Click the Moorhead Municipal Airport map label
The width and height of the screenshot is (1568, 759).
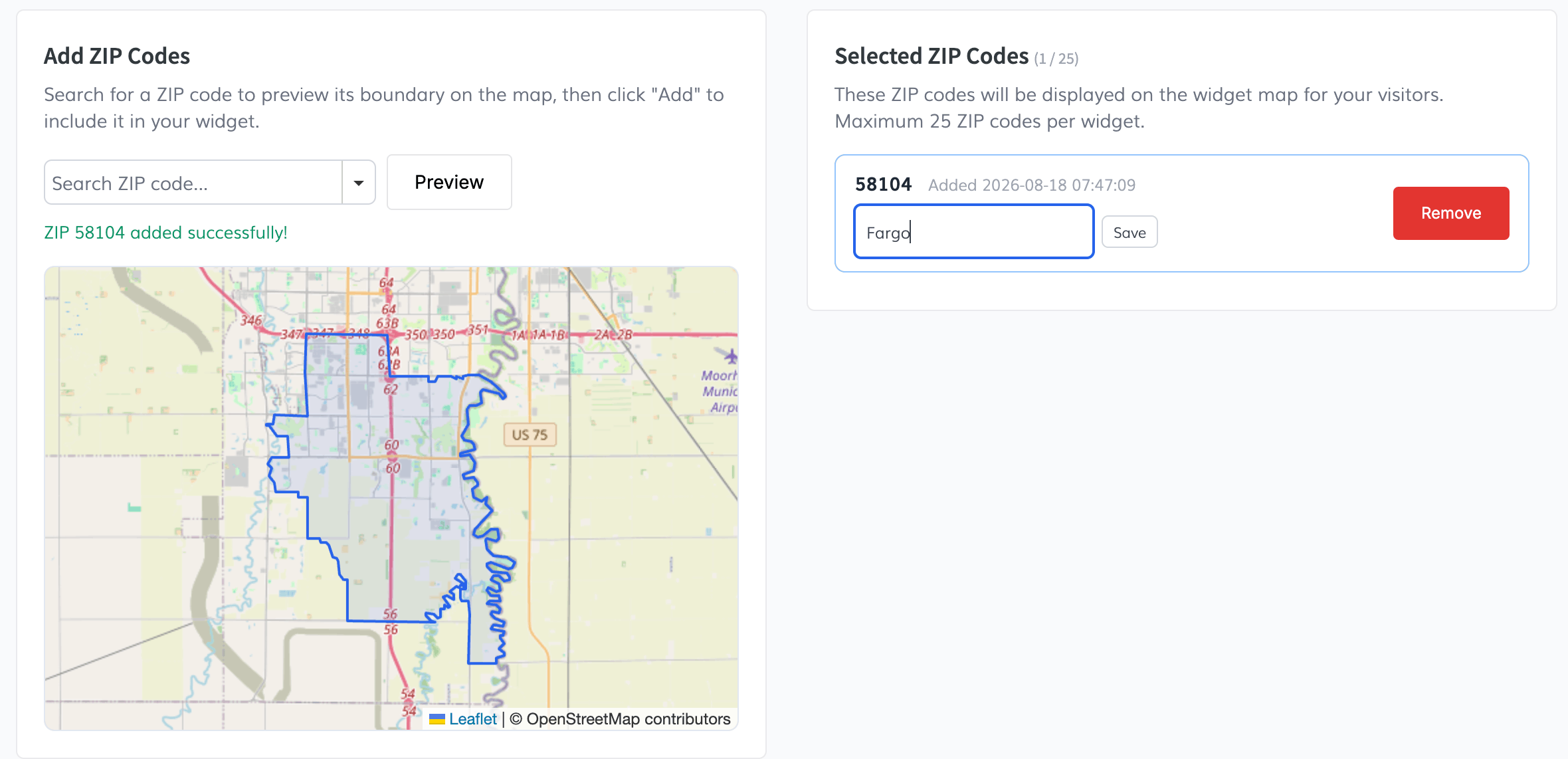720,391
